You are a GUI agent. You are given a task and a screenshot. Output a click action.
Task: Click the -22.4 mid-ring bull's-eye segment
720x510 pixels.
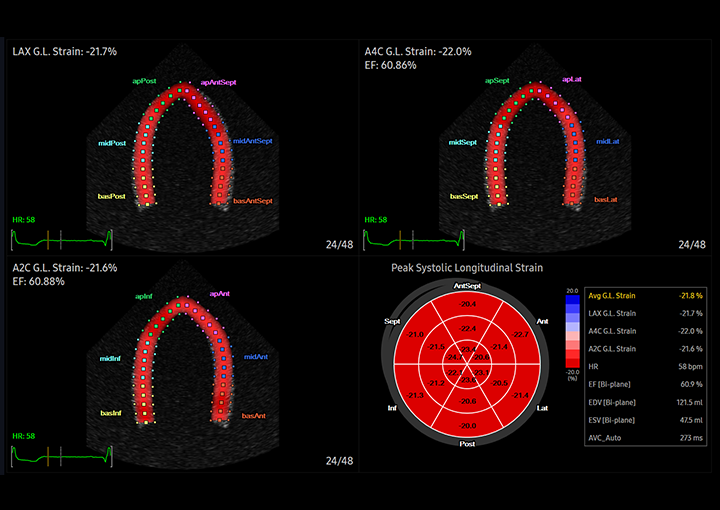click(x=467, y=328)
